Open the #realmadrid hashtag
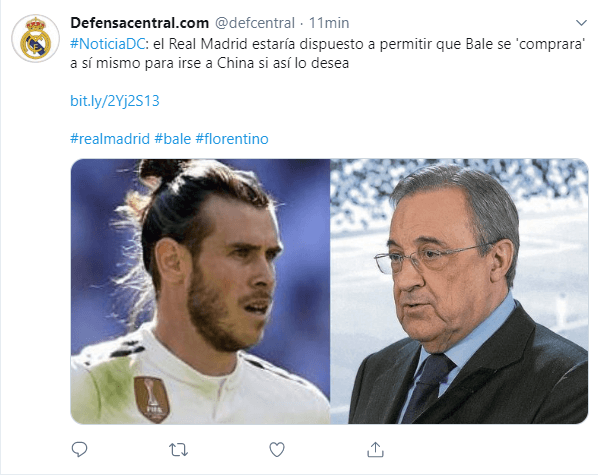 [110, 138]
